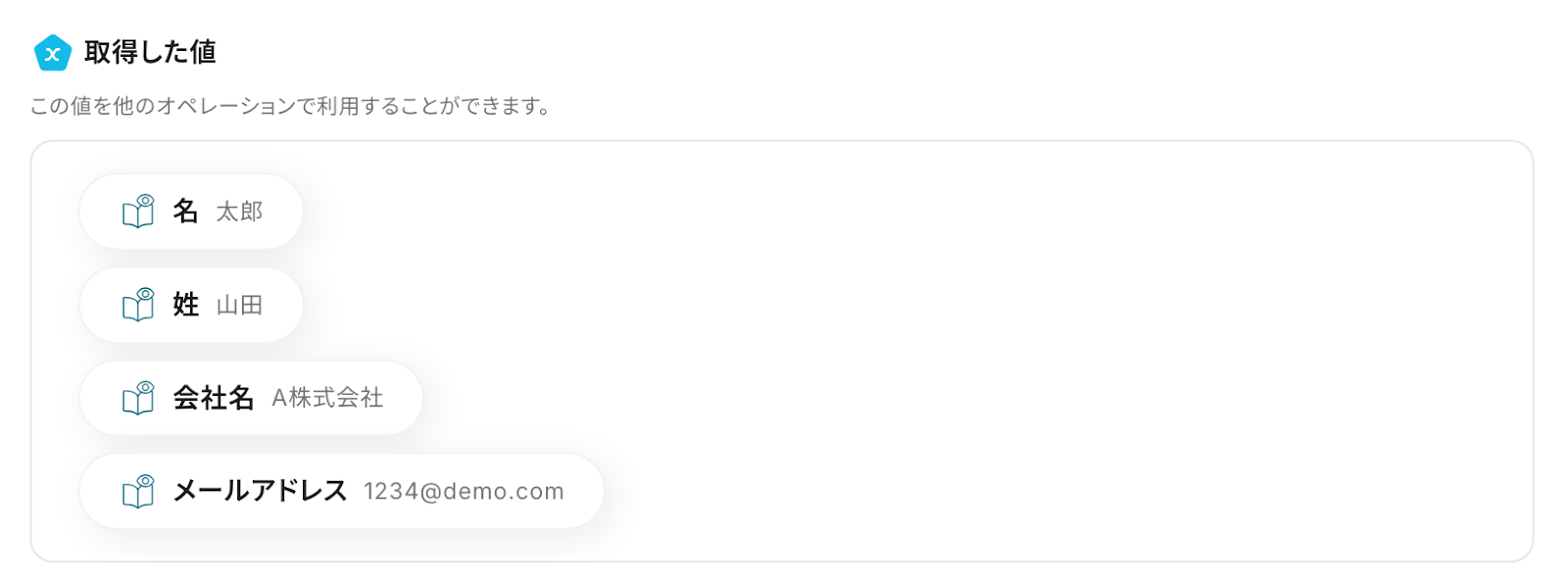Click the book icon in the 名 chip

[x=138, y=211]
